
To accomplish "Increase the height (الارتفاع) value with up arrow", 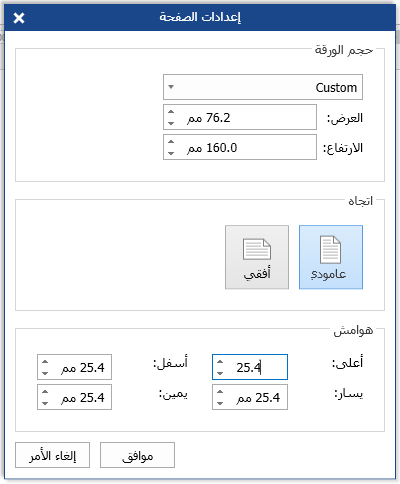I will coord(171,142).
